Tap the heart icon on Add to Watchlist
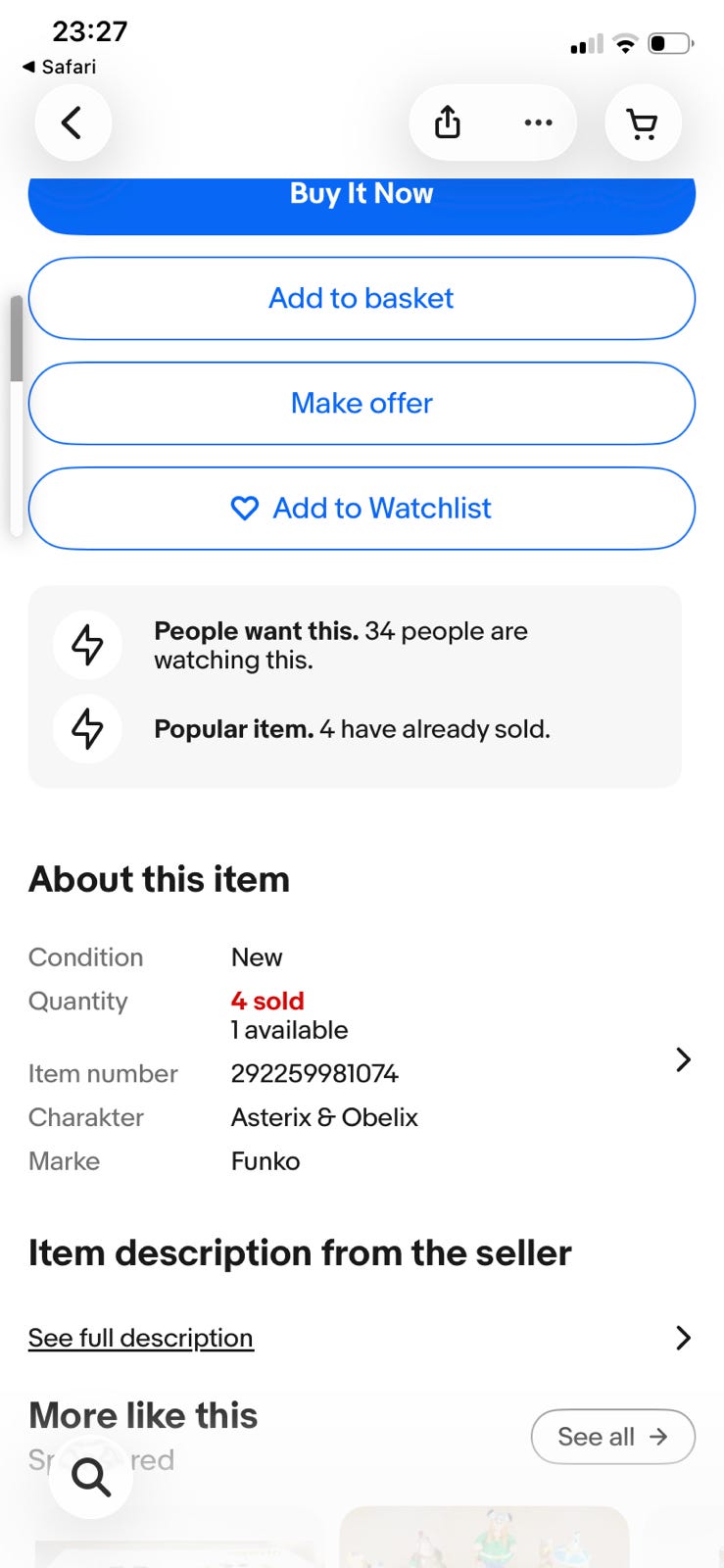The image size is (724, 1568). [244, 508]
